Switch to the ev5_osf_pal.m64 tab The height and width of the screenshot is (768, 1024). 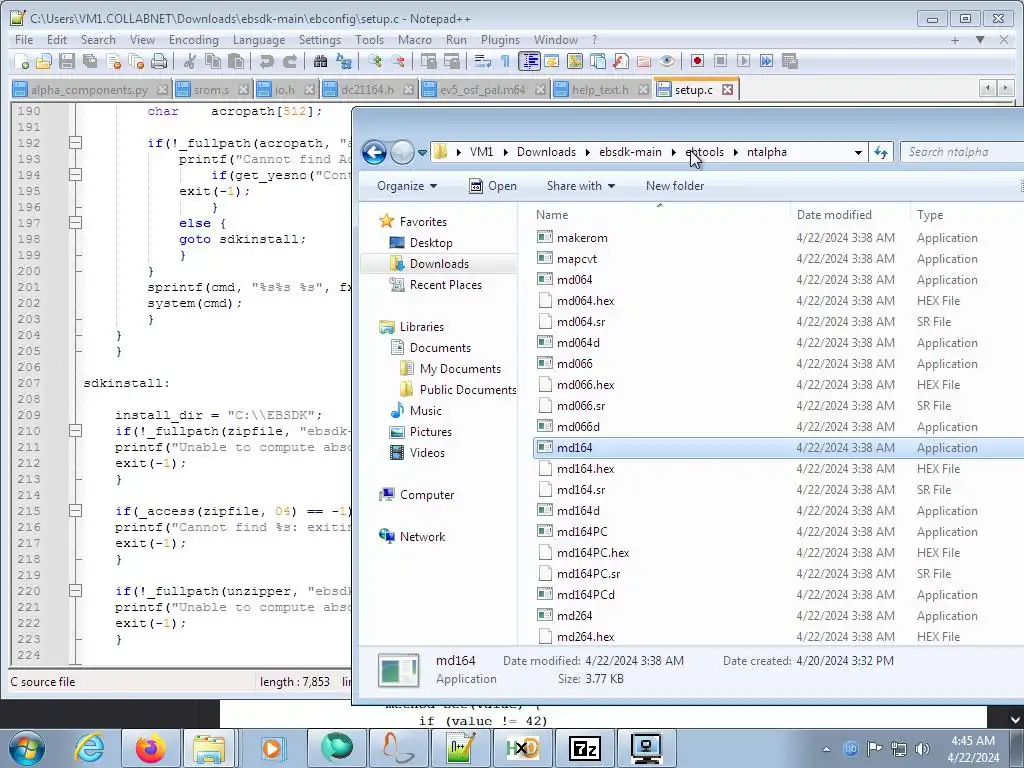tap(483, 89)
